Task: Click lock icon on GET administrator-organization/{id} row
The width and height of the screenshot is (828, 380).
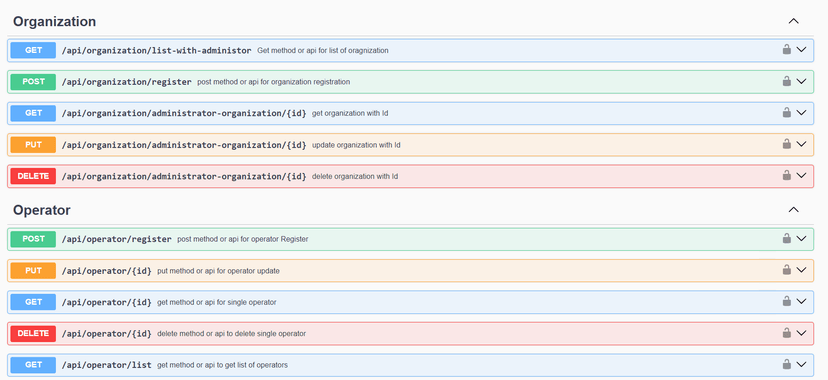Action: (786, 112)
